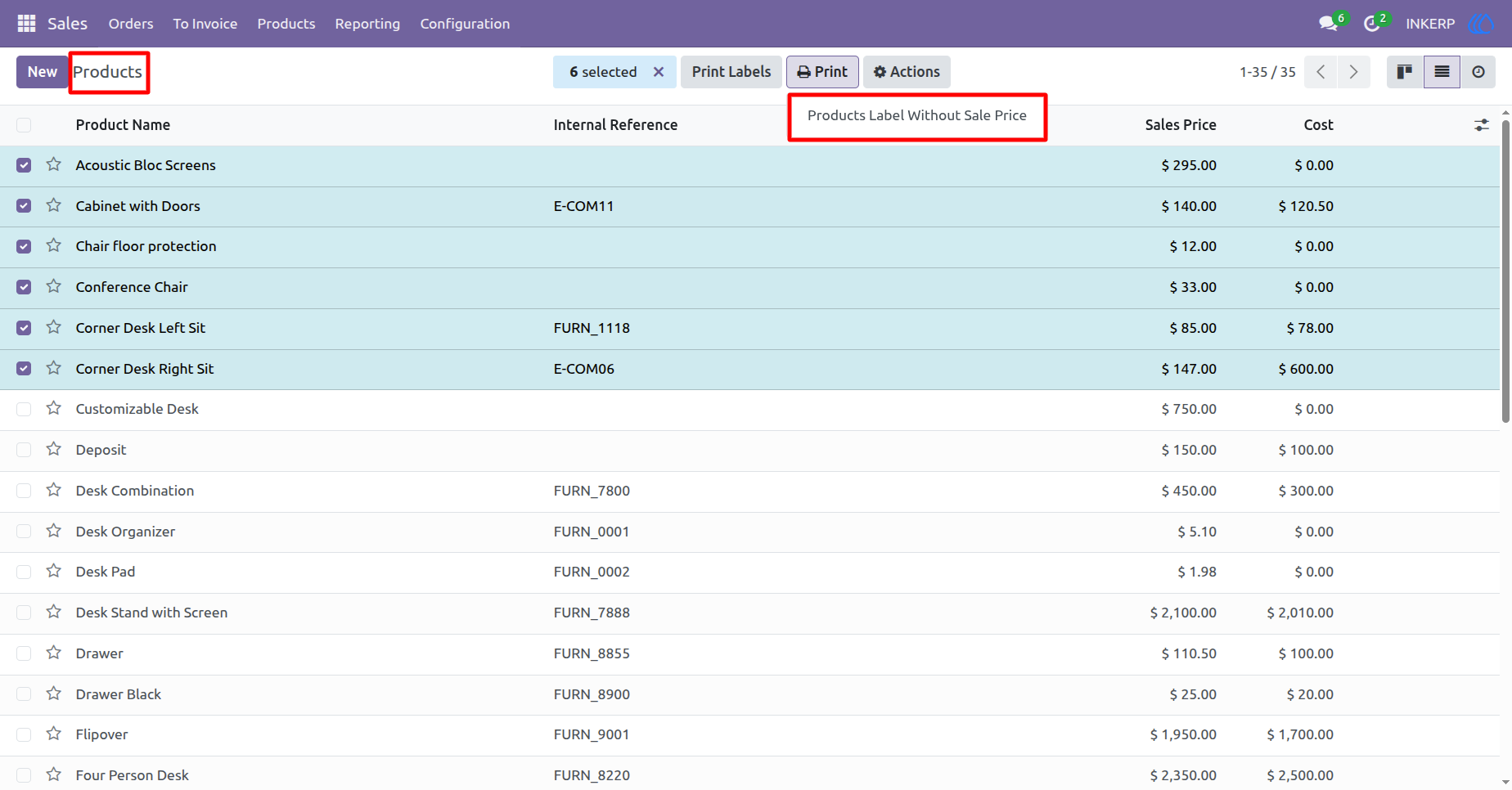The height and width of the screenshot is (790, 1512).
Task: Expand the Reporting menu
Action: (x=367, y=24)
